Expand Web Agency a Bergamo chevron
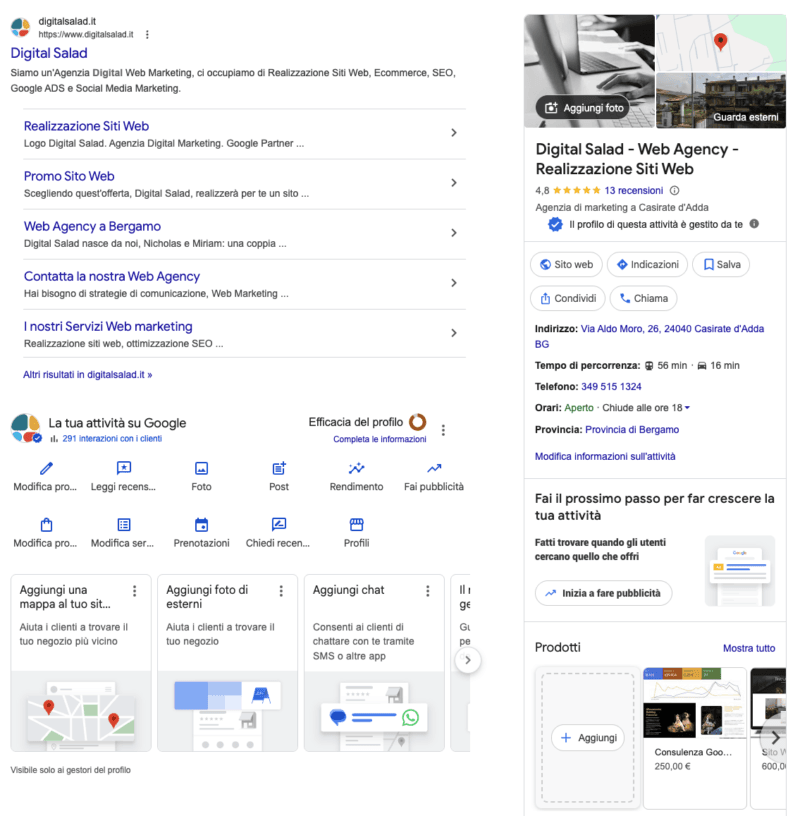The height and width of the screenshot is (816, 800). (x=454, y=233)
